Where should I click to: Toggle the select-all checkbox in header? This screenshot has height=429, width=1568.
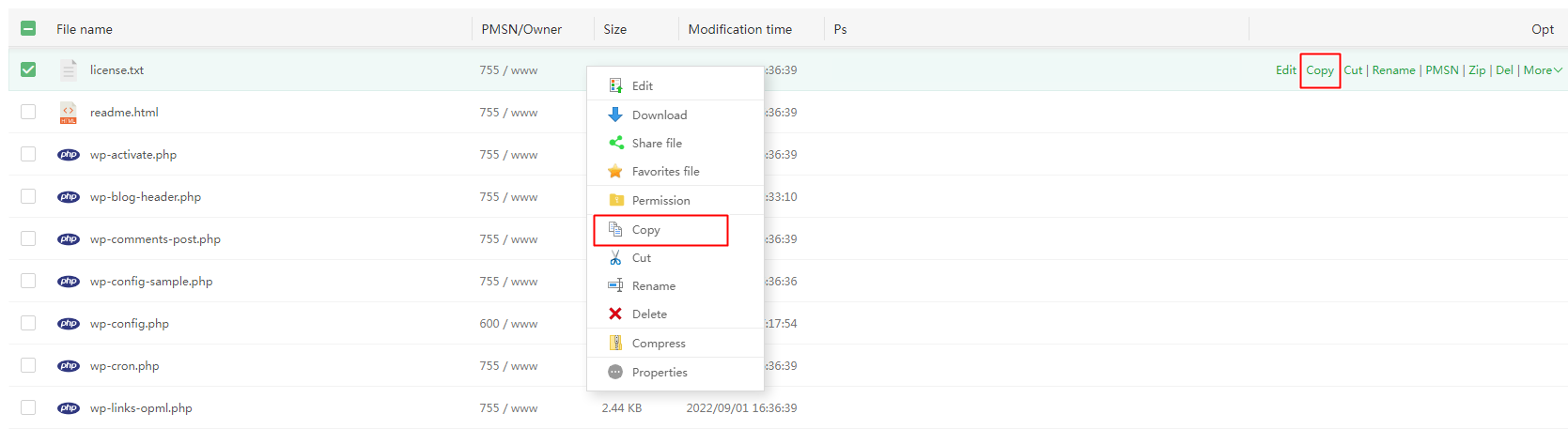coord(28,29)
